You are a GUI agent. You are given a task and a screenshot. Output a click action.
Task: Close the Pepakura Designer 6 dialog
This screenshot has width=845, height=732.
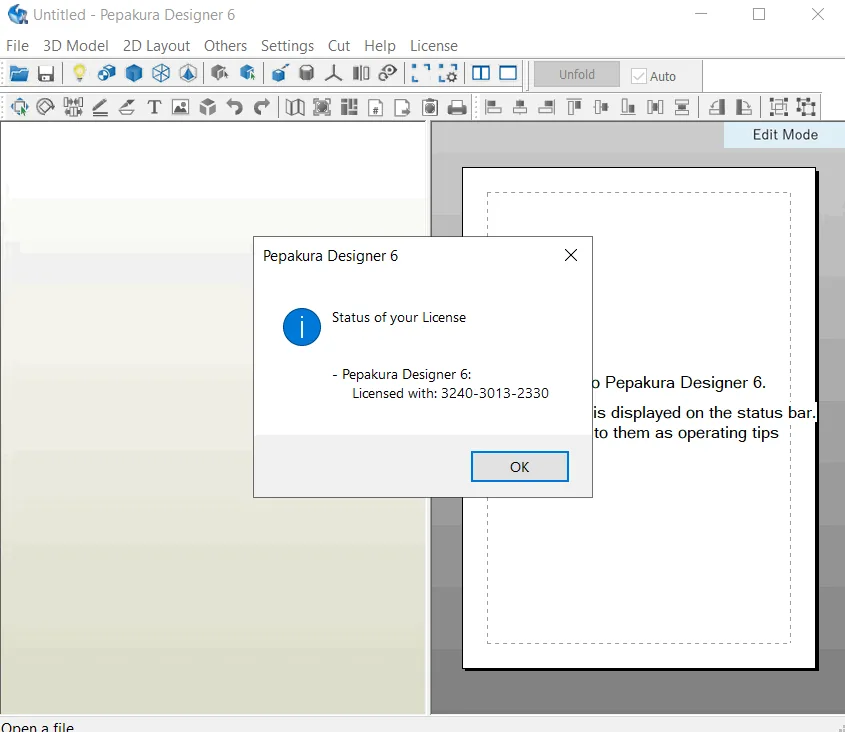pyautogui.click(x=571, y=255)
